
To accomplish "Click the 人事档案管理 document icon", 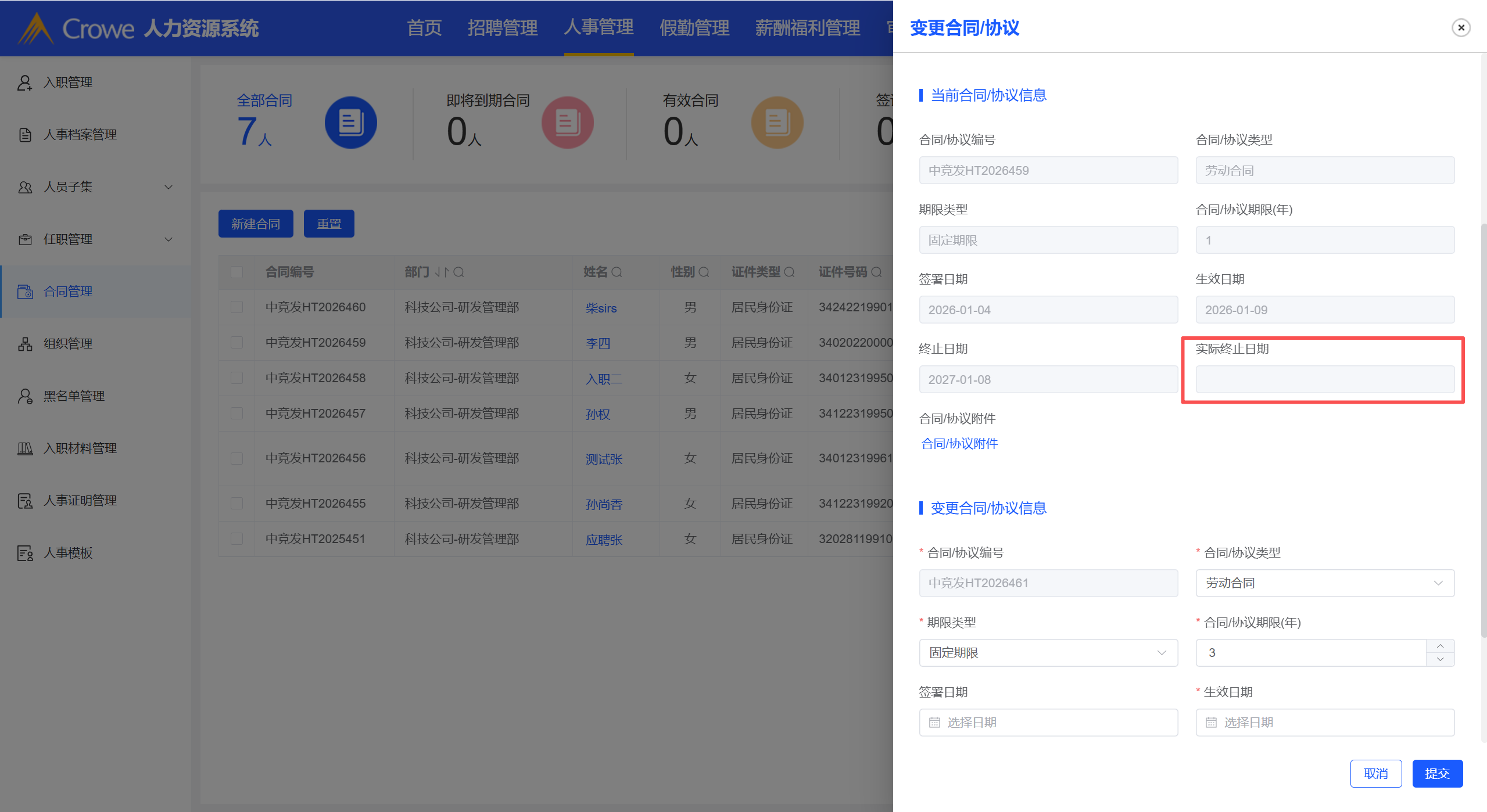I will point(24,135).
